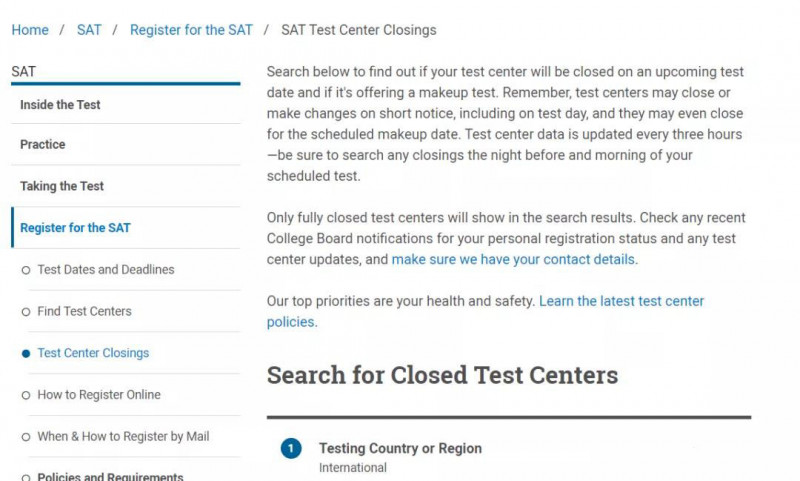Go to Register for the SAT breadcrumb
800x481 pixels.
click(x=191, y=30)
